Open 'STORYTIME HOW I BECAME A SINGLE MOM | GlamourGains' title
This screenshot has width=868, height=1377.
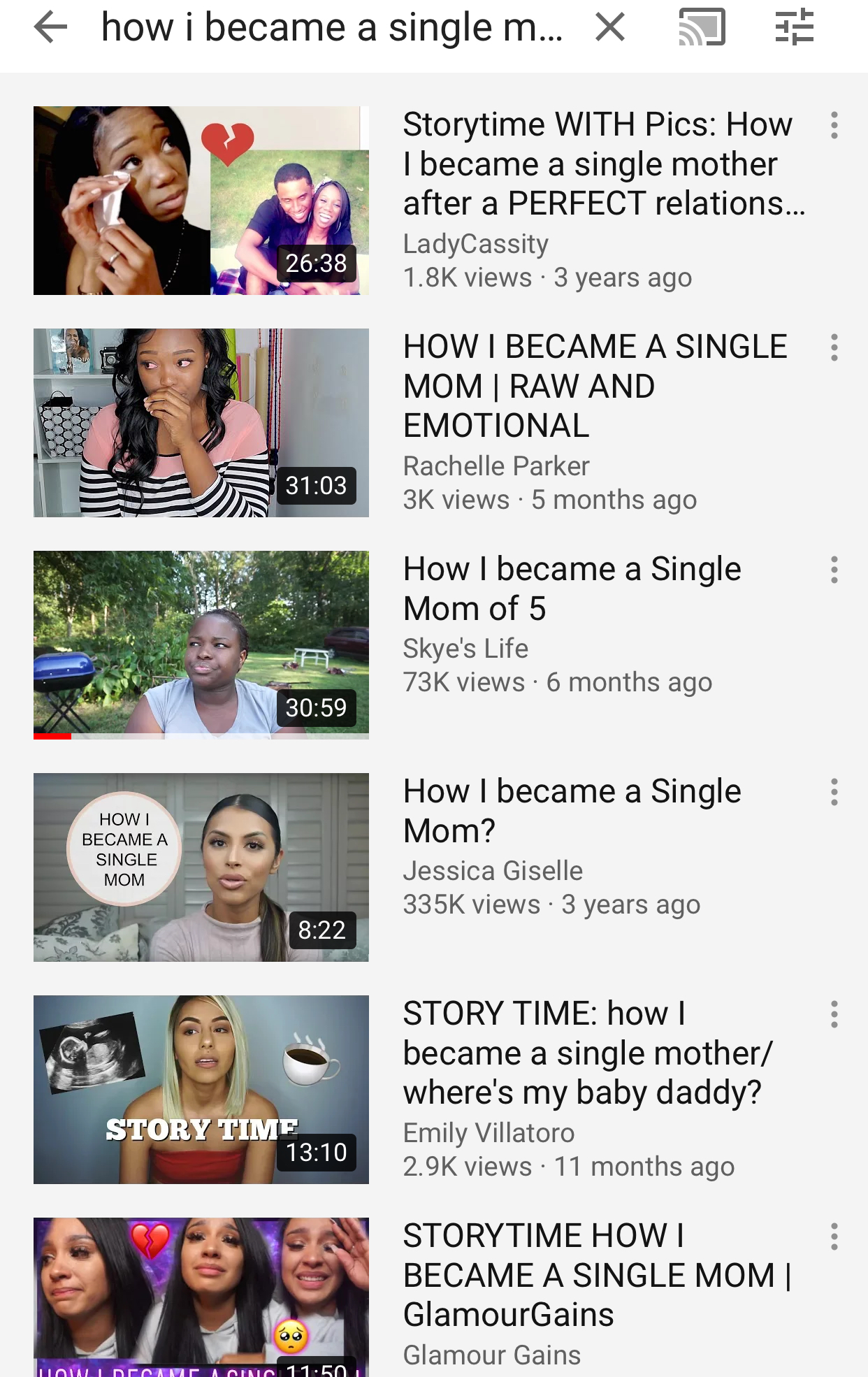[598, 1275]
